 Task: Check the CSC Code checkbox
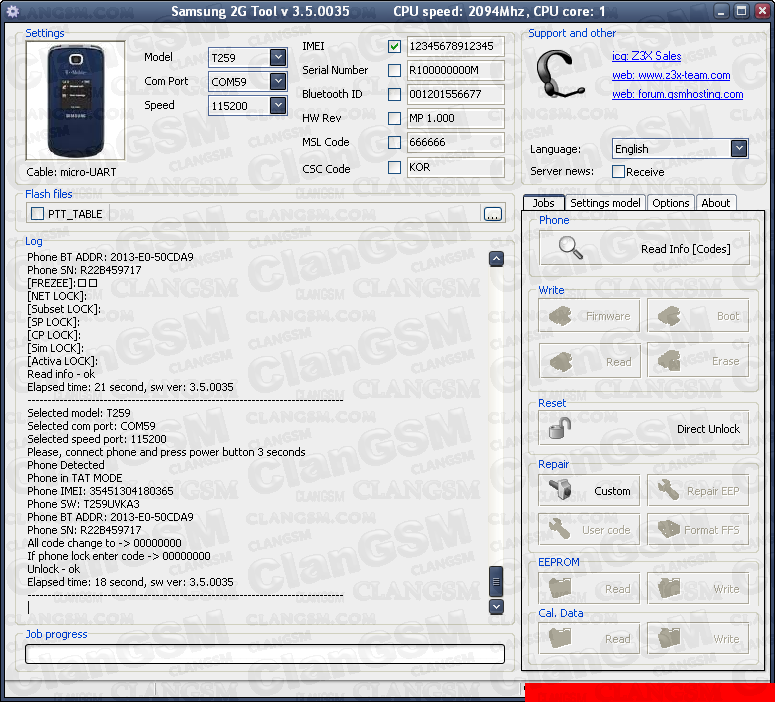[394, 168]
